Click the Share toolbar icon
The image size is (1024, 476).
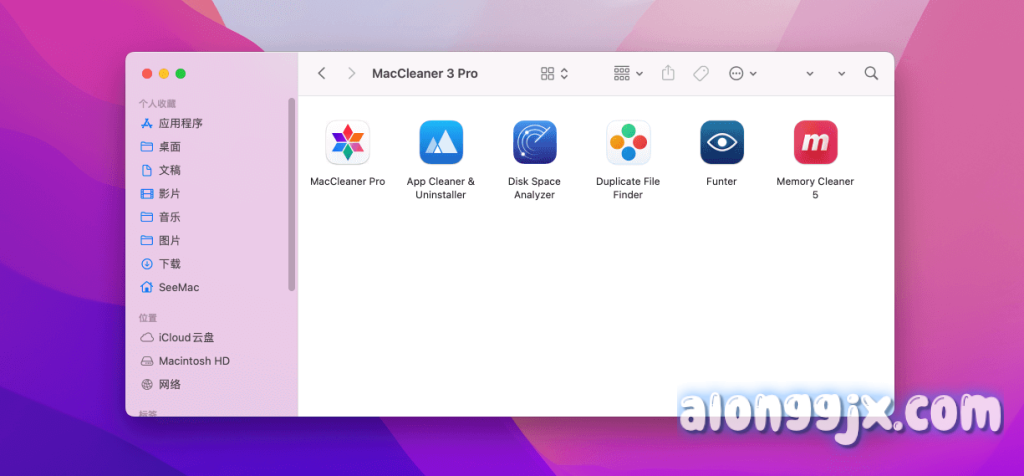point(669,74)
